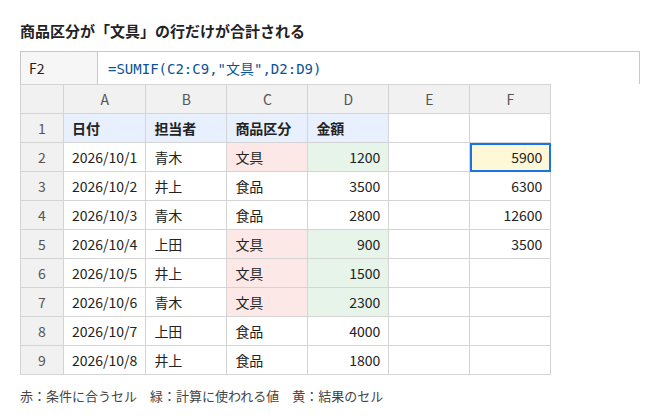Viewport: 660px width, 419px height.
Task: Select column F header
Action: pos(510,100)
